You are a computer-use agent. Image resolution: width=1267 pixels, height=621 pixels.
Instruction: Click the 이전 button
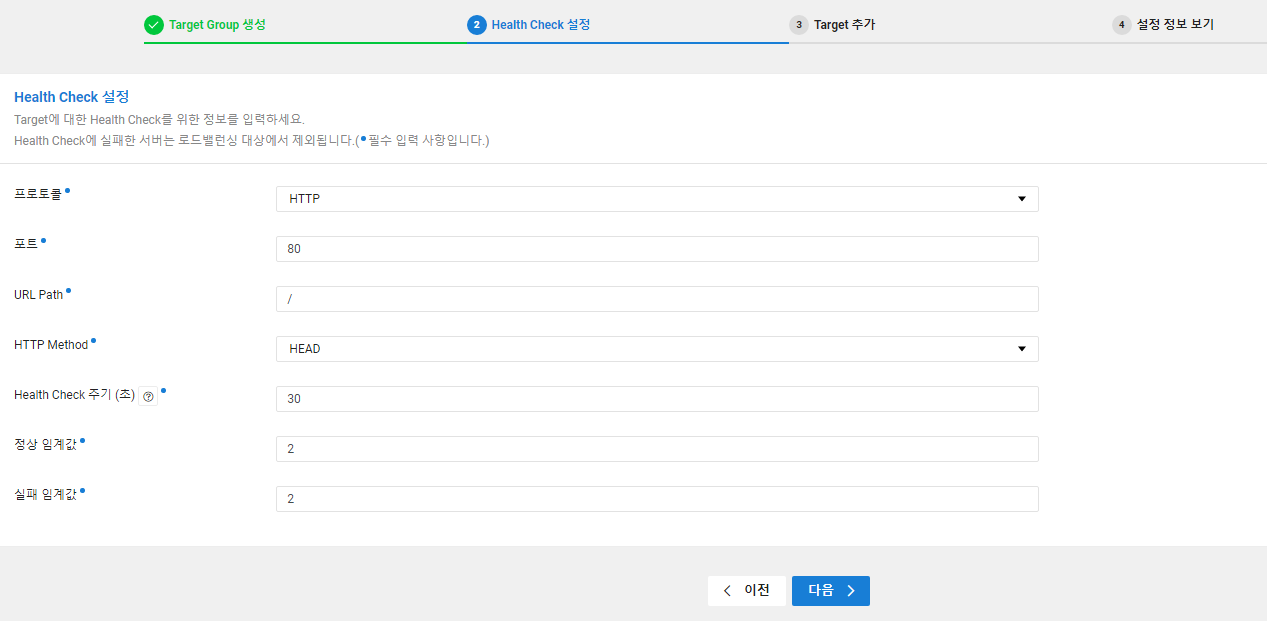pos(747,591)
